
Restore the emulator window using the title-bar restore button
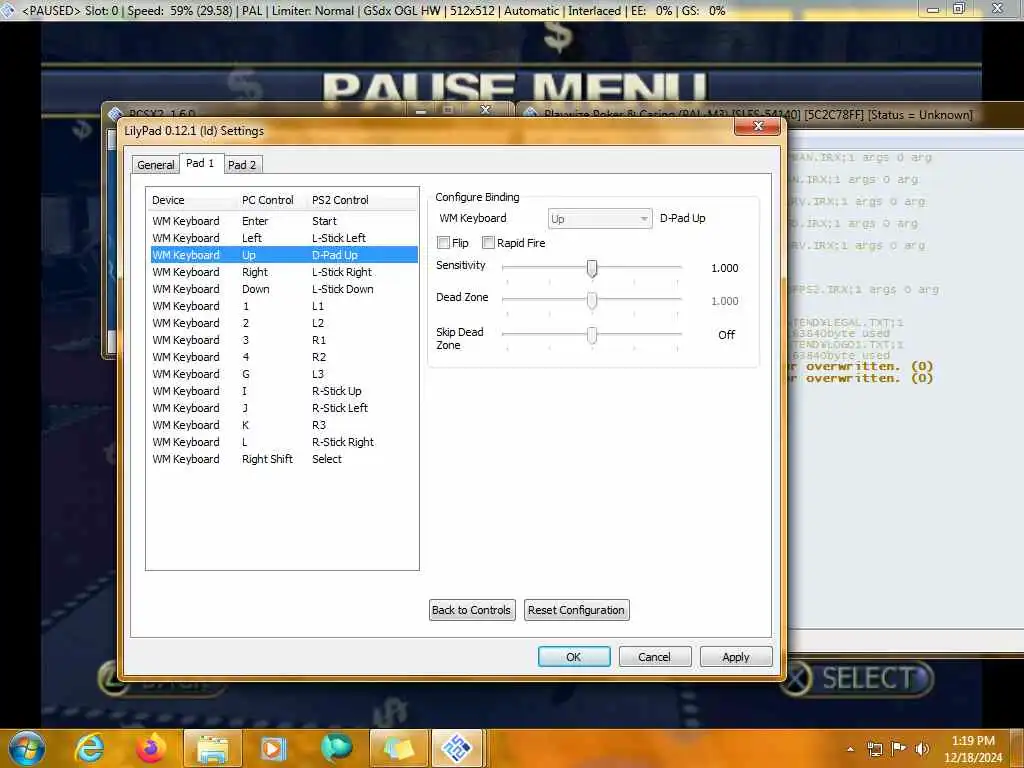[x=959, y=8]
